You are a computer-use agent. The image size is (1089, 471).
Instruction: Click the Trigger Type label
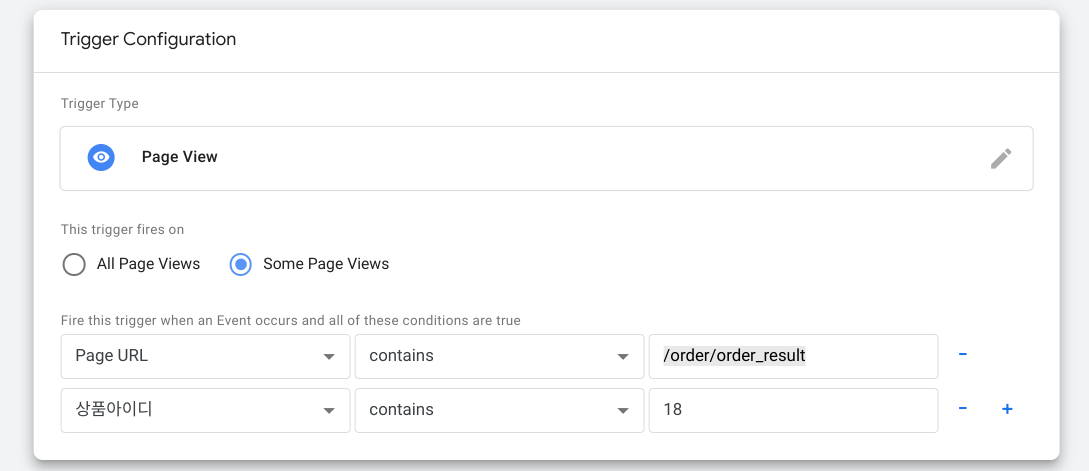tap(100, 104)
